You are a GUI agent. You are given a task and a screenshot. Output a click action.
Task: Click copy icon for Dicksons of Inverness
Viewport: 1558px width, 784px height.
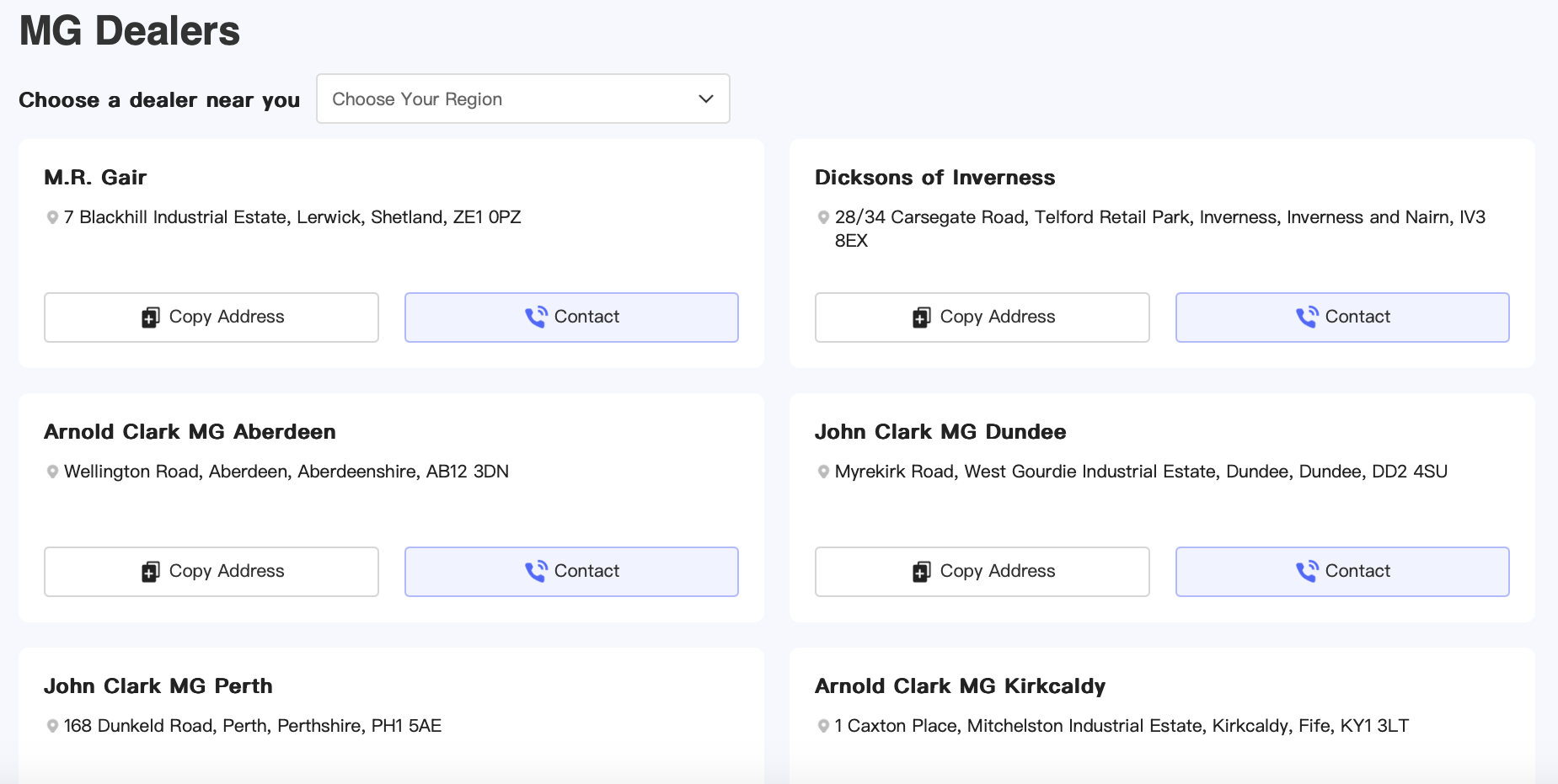[921, 317]
